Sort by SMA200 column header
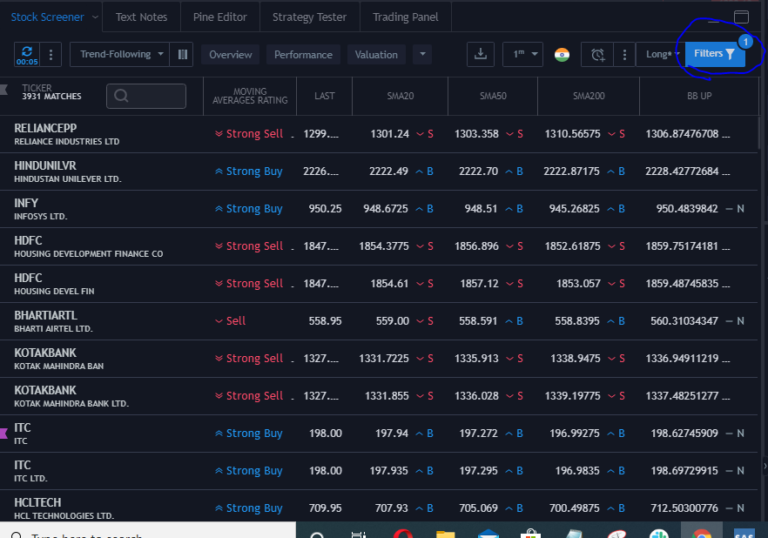The image size is (768, 538). point(589,96)
